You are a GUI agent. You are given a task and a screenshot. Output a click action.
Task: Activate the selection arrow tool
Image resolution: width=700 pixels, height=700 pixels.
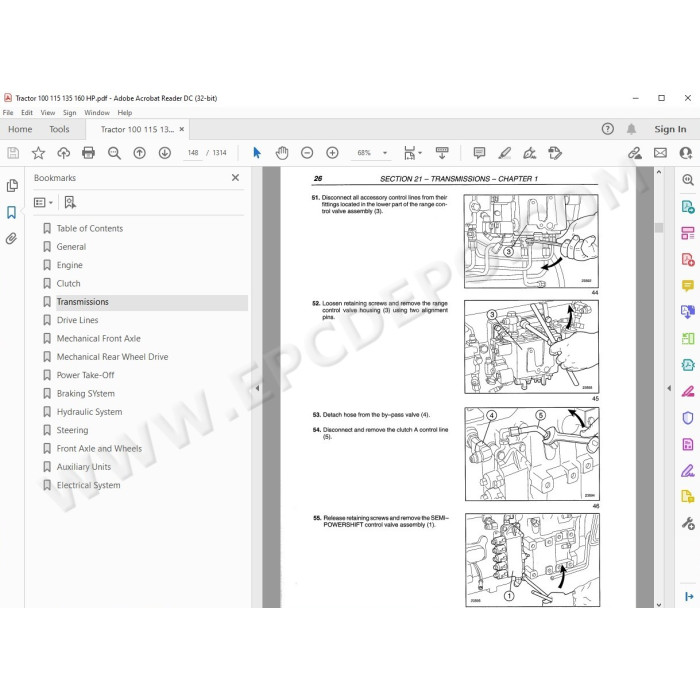tap(257, 153)
